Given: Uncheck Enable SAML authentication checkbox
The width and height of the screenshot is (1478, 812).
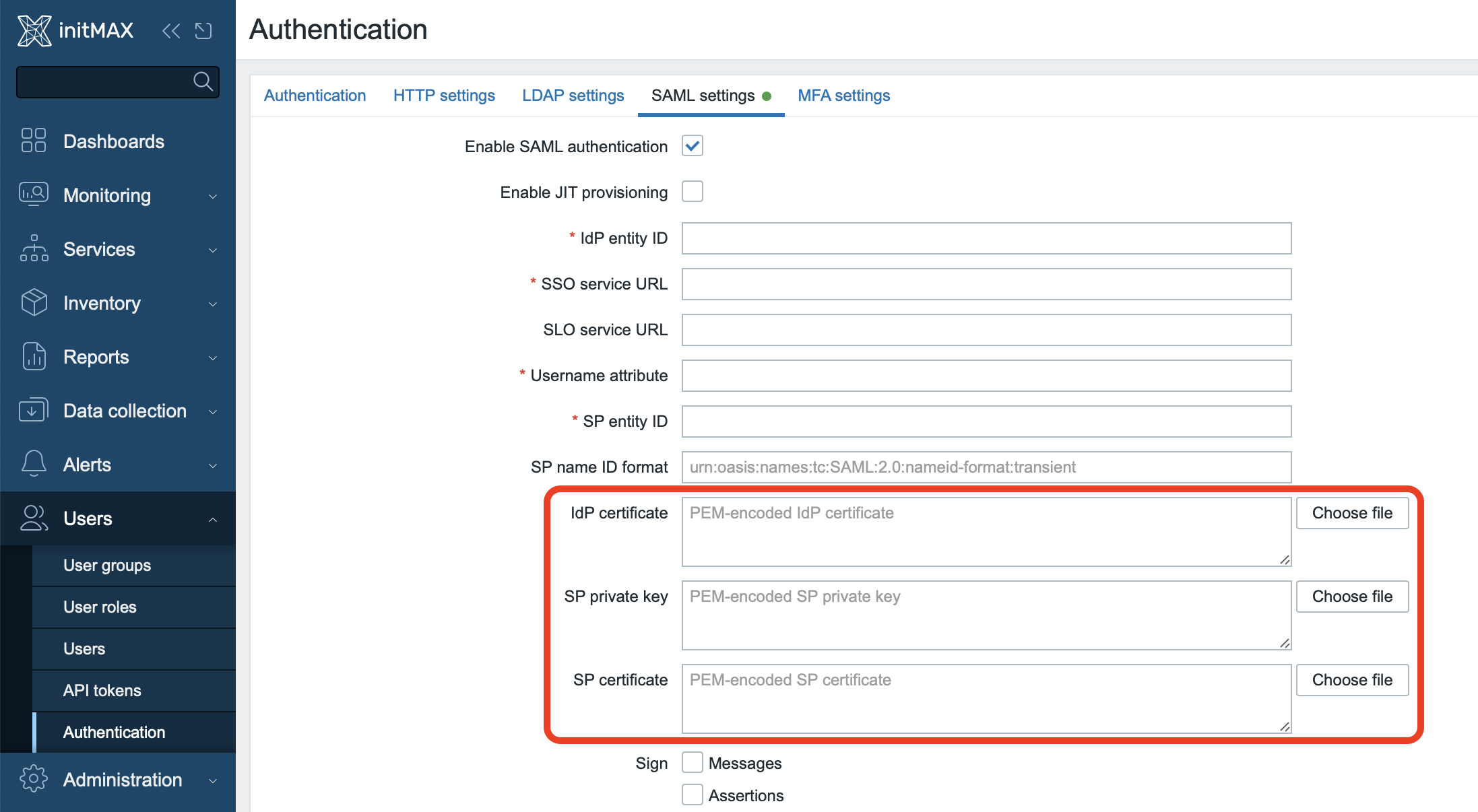Looking at the screenshot, I should pos(692,146).
